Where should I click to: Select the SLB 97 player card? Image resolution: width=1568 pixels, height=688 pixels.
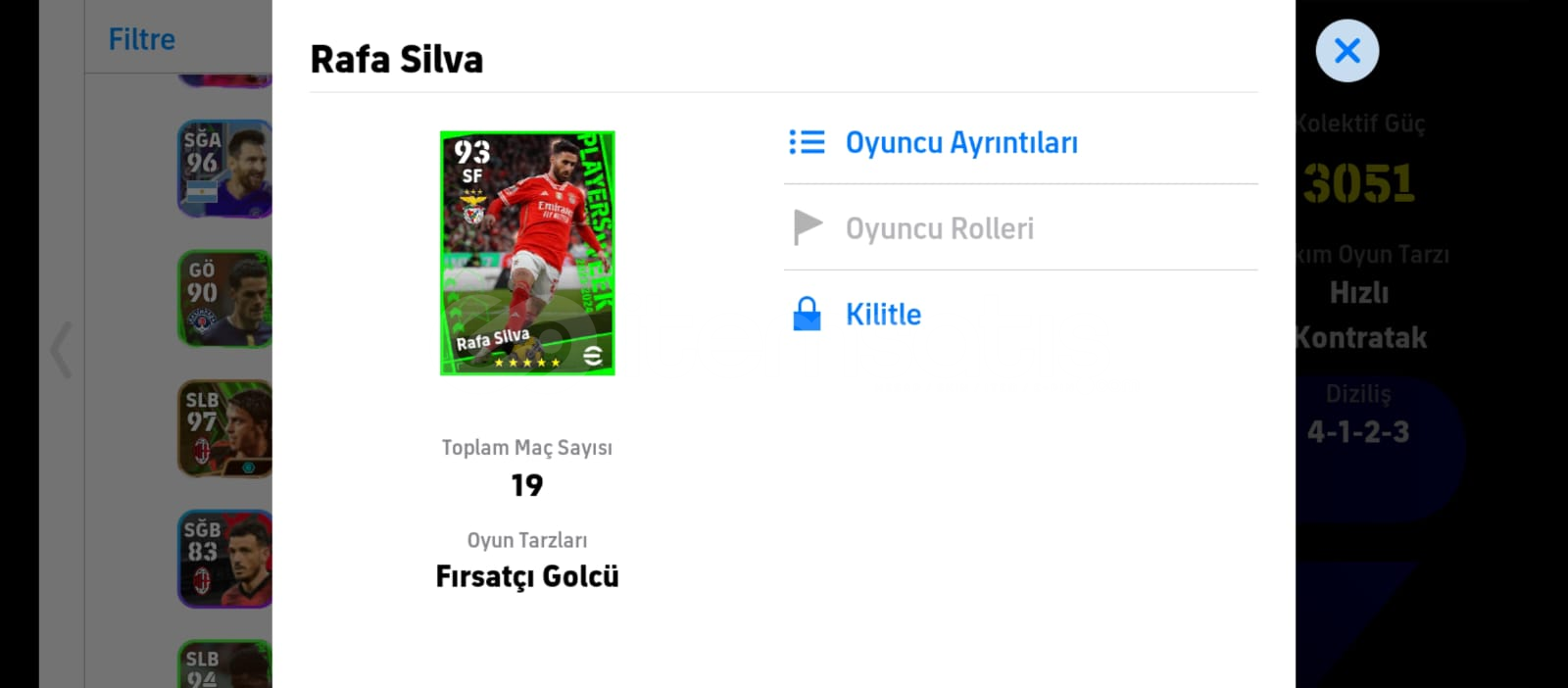point(224,428)
